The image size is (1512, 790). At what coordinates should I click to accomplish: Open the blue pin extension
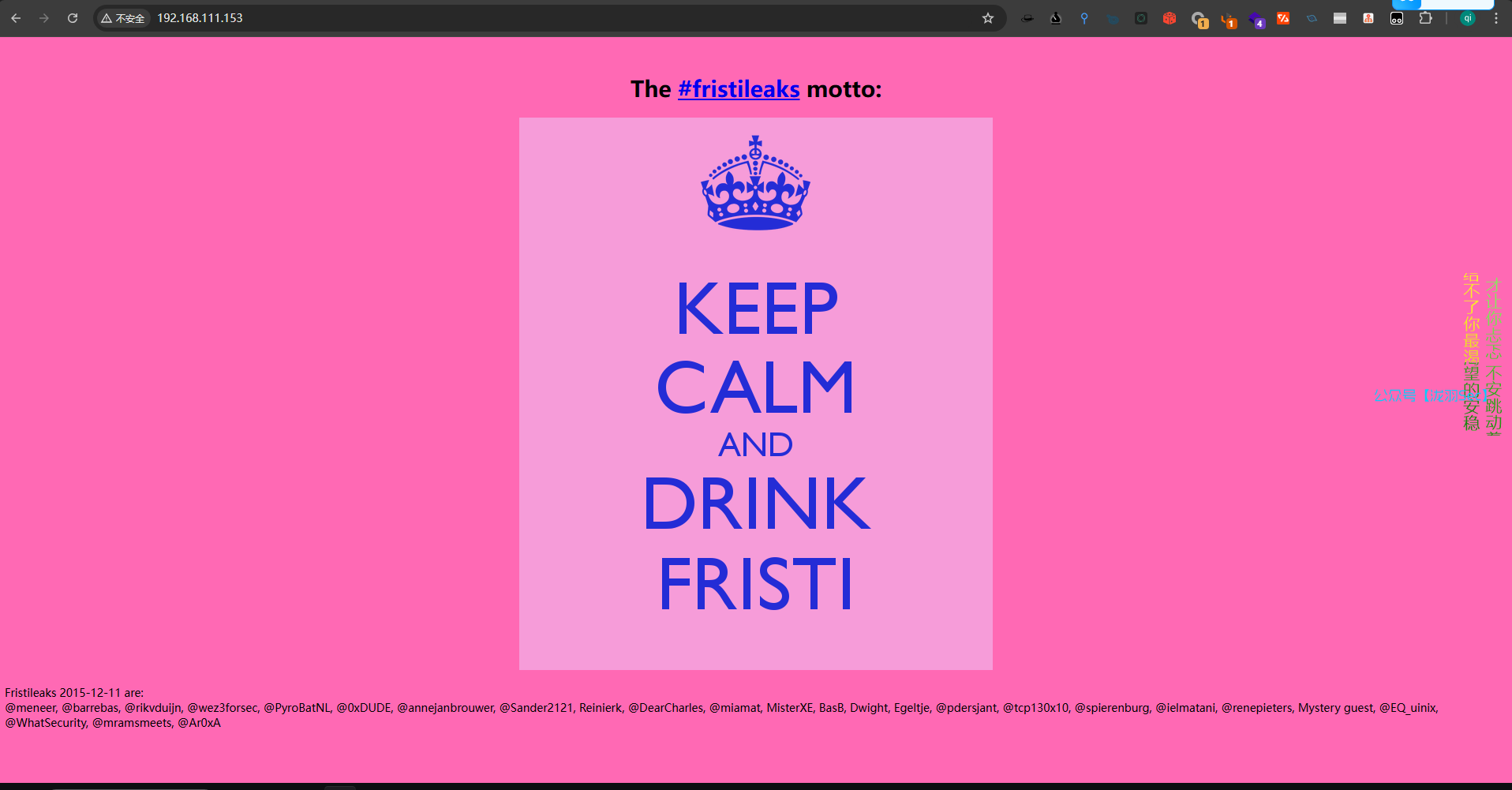pos(1084,18)
